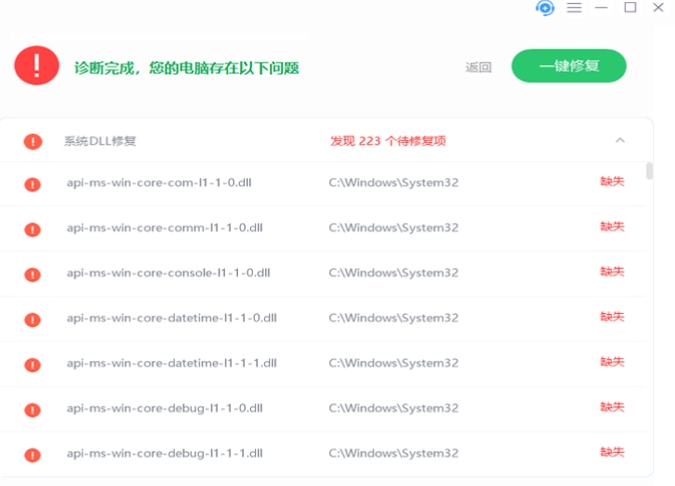Click 缺失 status for api-ms-win-core-debug-l1-1-1.dll
Image resolution: width=675 pixels, height=486 pixels.
pyautogui.click(x=612, y=453)
